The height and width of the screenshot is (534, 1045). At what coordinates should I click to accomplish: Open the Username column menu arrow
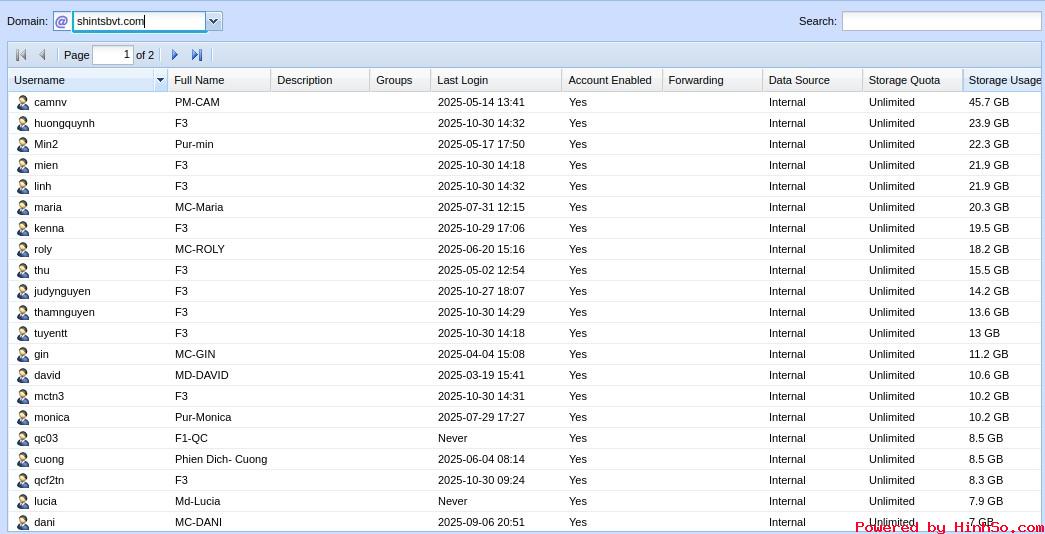160,80
